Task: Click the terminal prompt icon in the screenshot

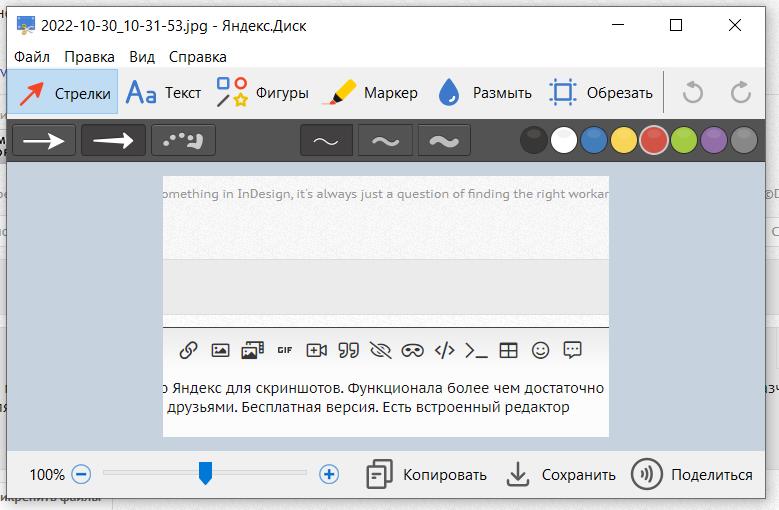Action: pyautogui.click(x=476, y=351)
